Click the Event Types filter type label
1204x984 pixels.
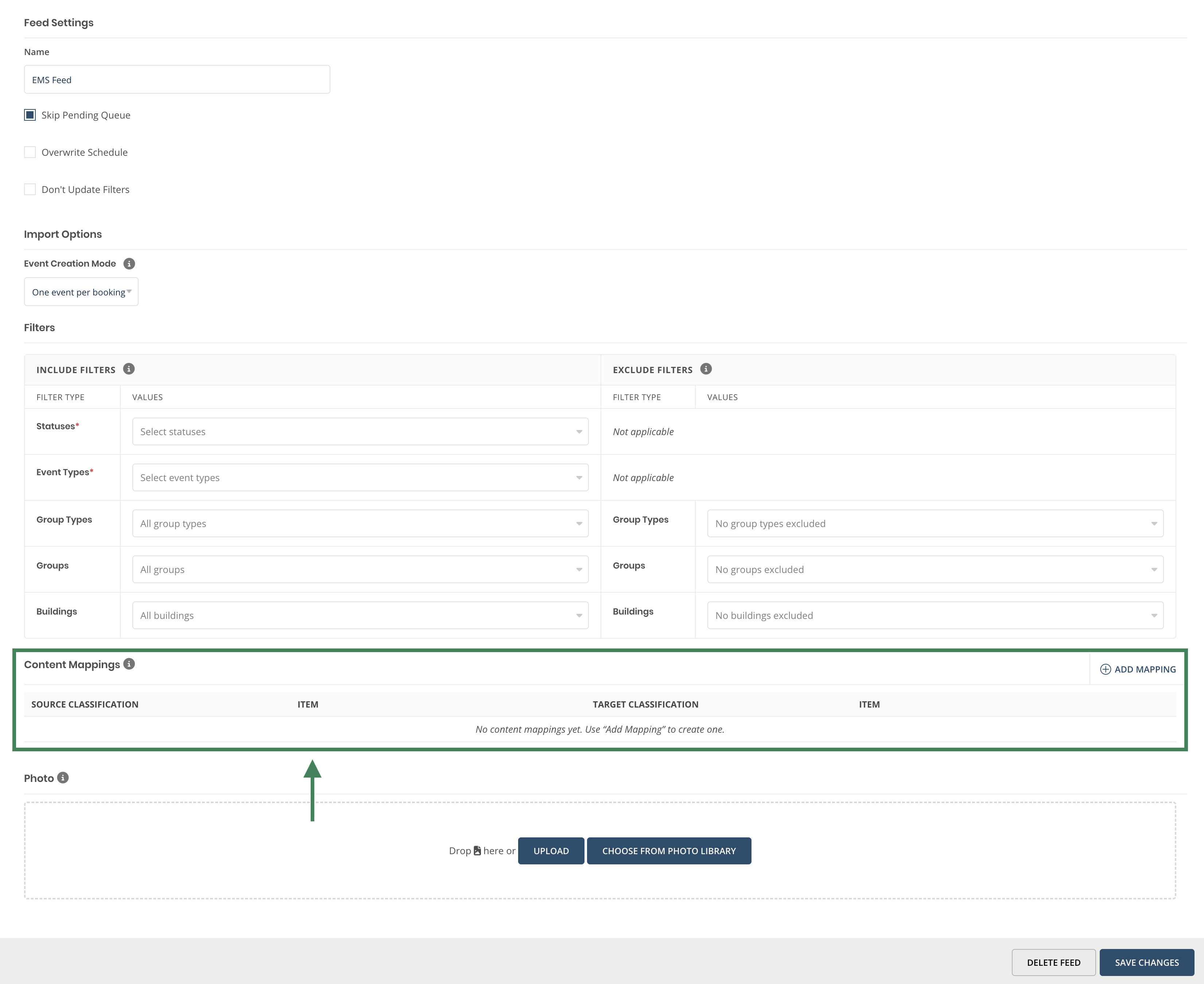pos(65,472)
